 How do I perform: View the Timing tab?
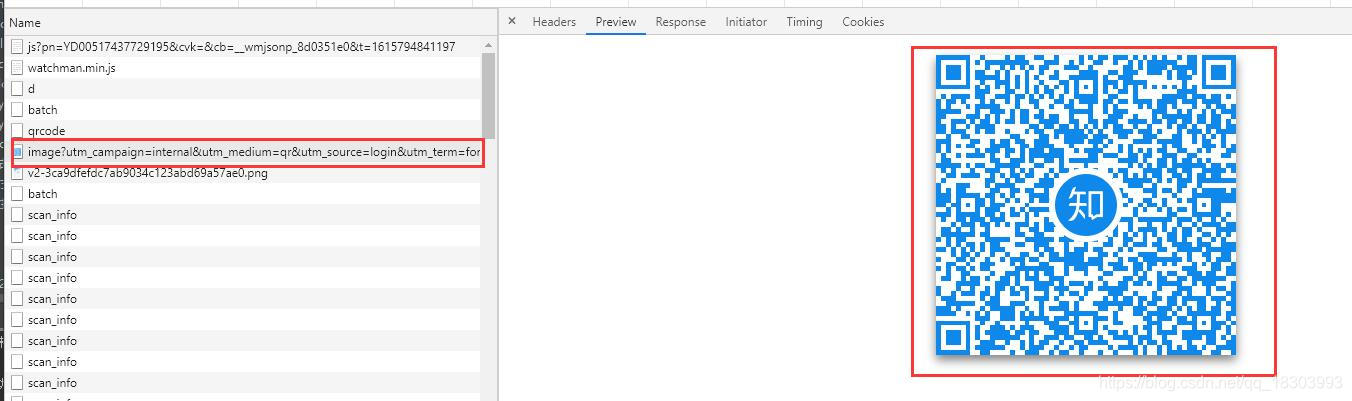pyautogui.click(x=804, y=22)
